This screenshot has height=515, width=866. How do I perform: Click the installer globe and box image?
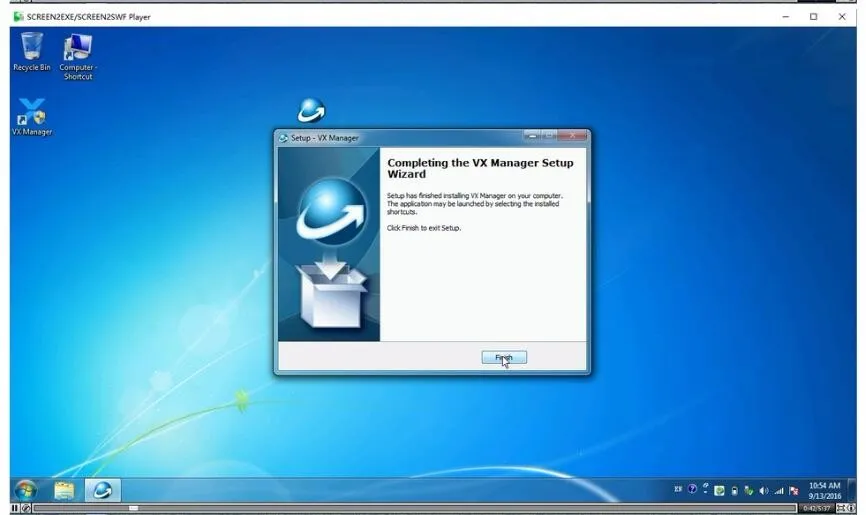pos(329,244)
